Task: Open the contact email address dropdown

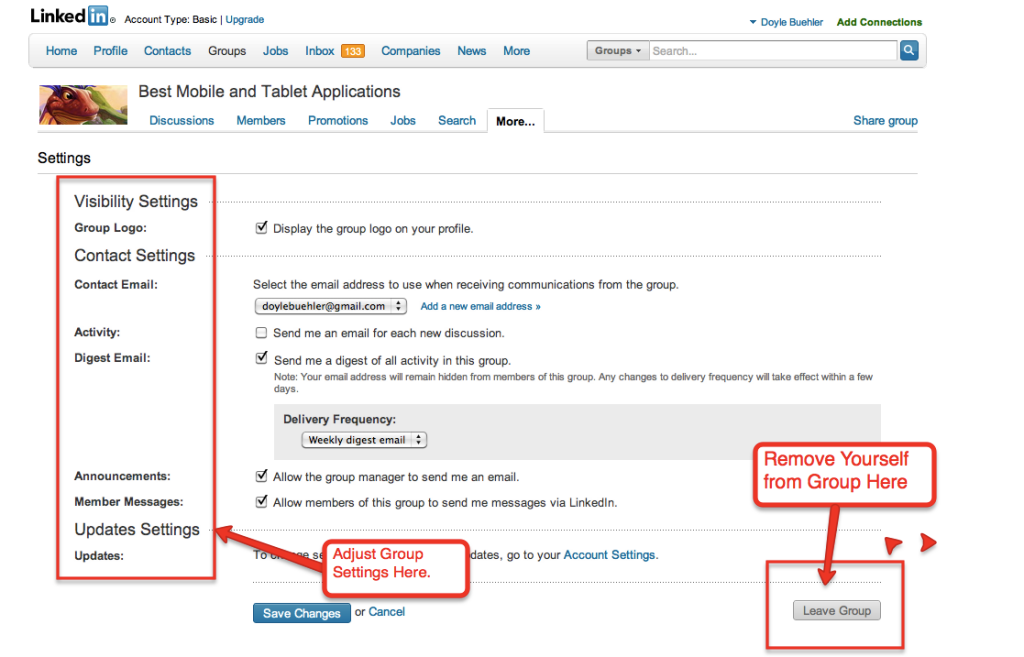Action: [x=330, y=306]
